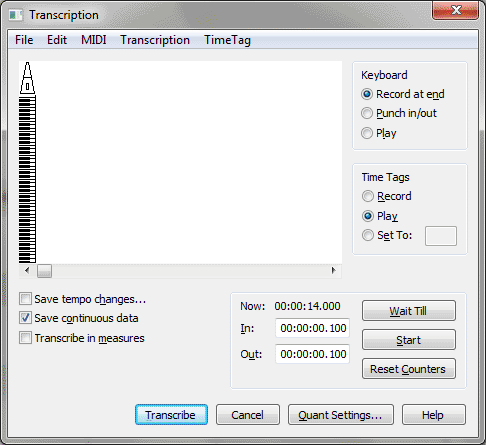Viewport: 486px width, 445px height.
Task: Open the MIDI menu
Action: click(94, 40)
